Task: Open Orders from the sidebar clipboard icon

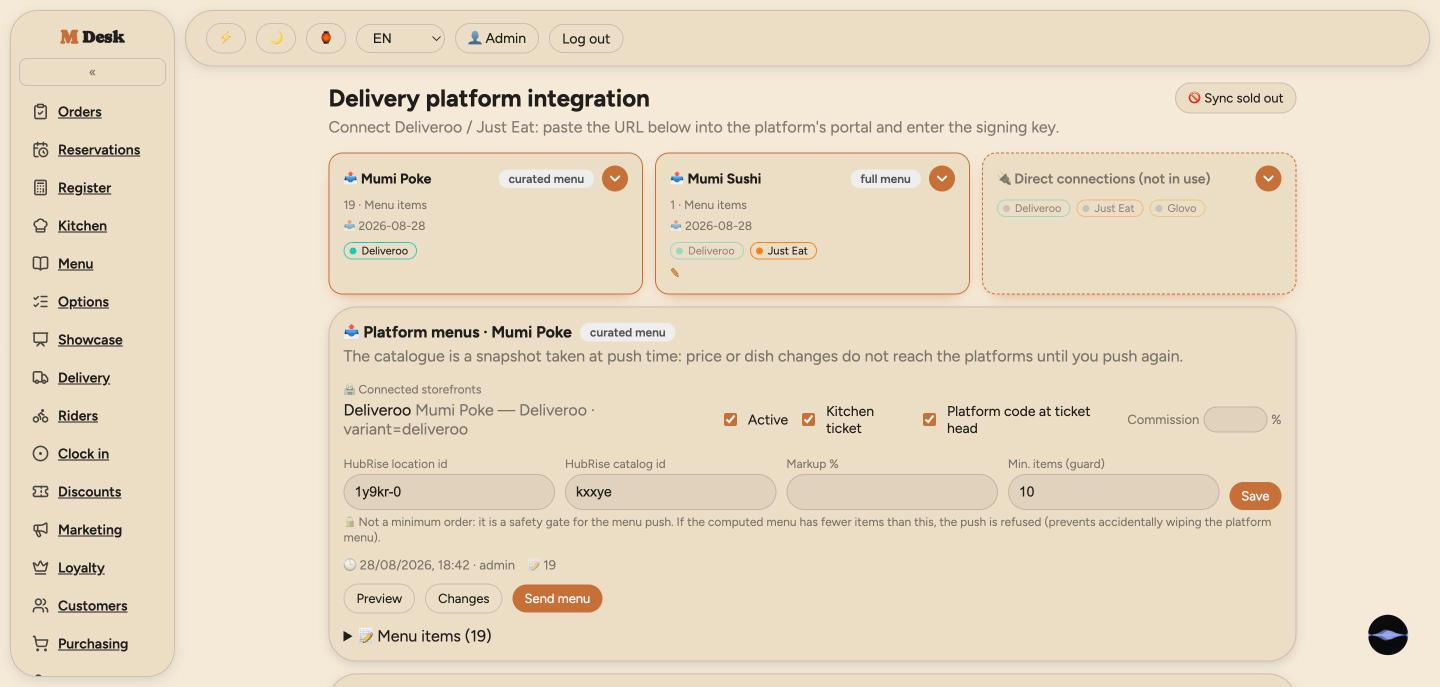Action: 40,112
